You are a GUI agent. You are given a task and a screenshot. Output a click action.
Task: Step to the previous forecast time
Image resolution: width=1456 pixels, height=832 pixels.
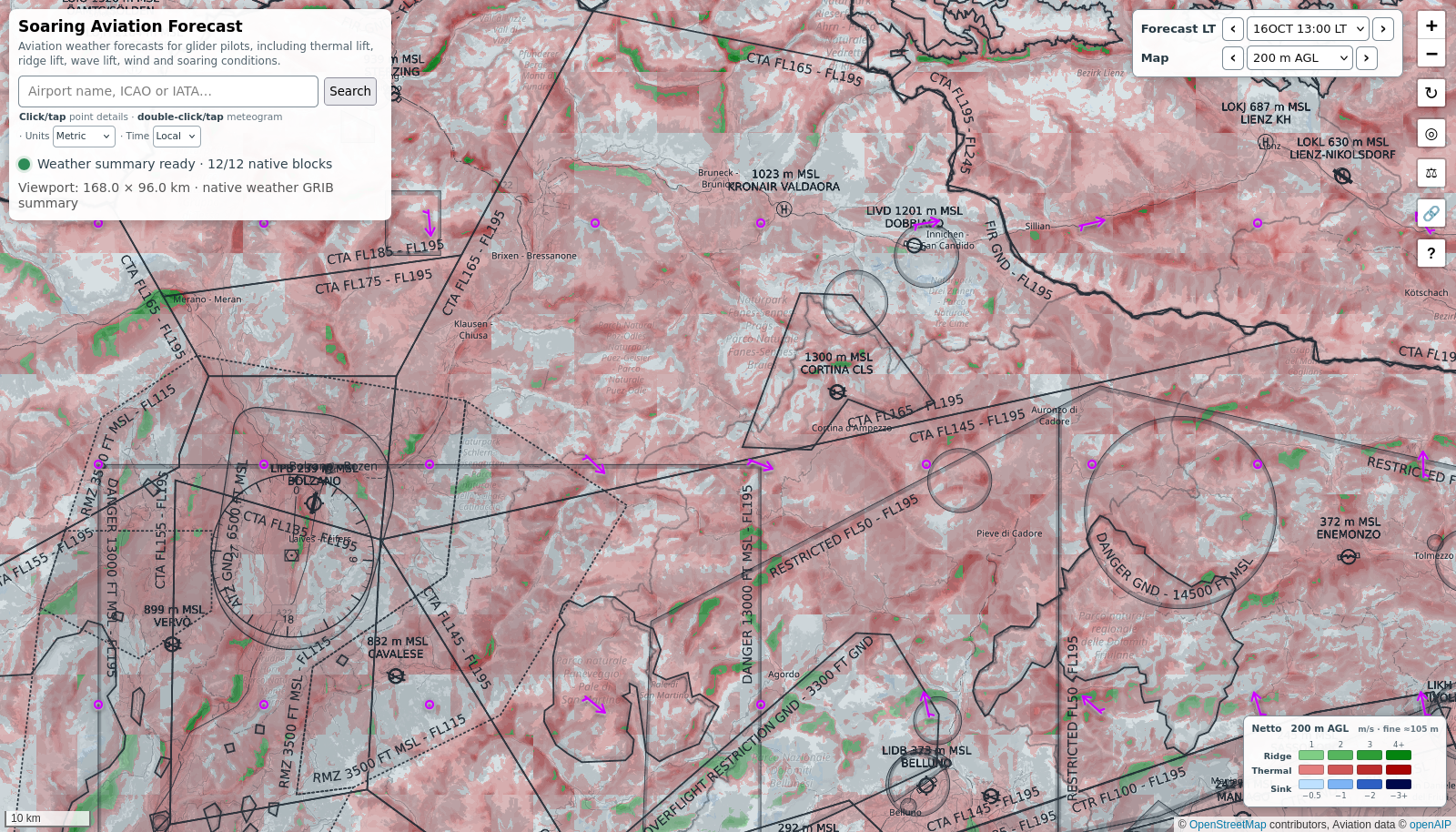tap(1233, 29)
